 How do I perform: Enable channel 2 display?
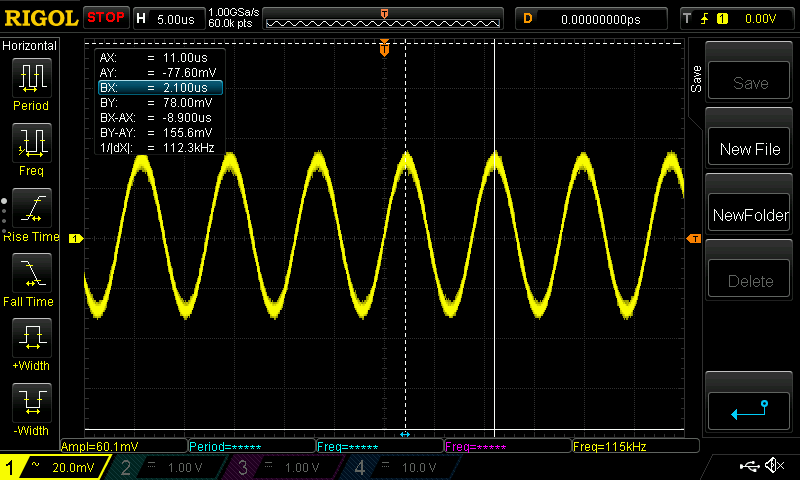tap(163, 467)
